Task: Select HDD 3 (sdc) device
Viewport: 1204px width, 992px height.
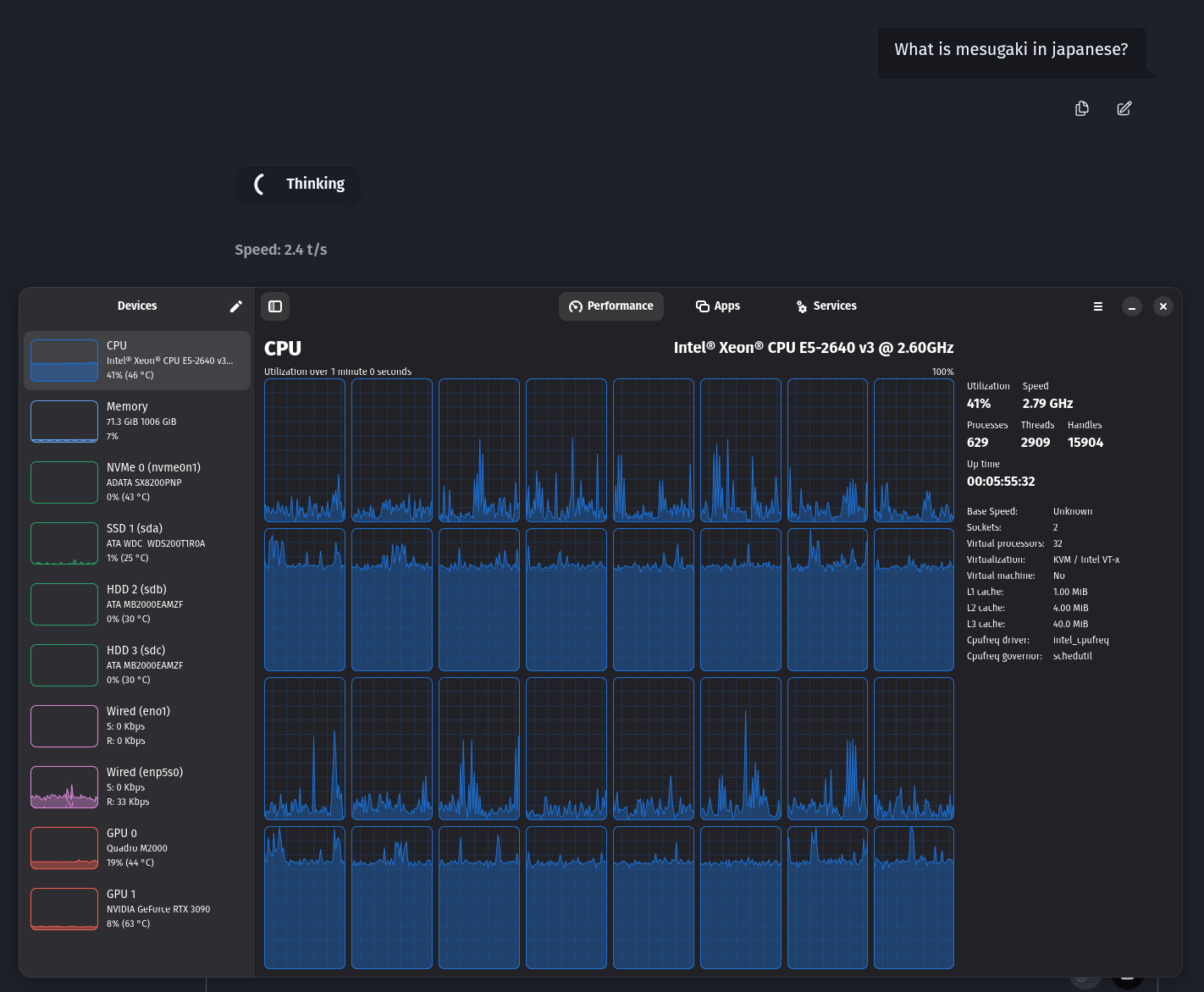Action: pyautogui.click(x=137, y=665)
